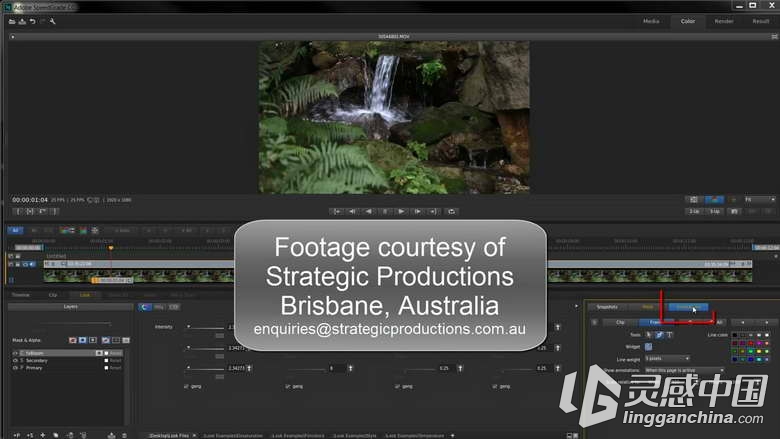
Task: Expand the panel arrow left of Snapshots
Action: [577, 306]
